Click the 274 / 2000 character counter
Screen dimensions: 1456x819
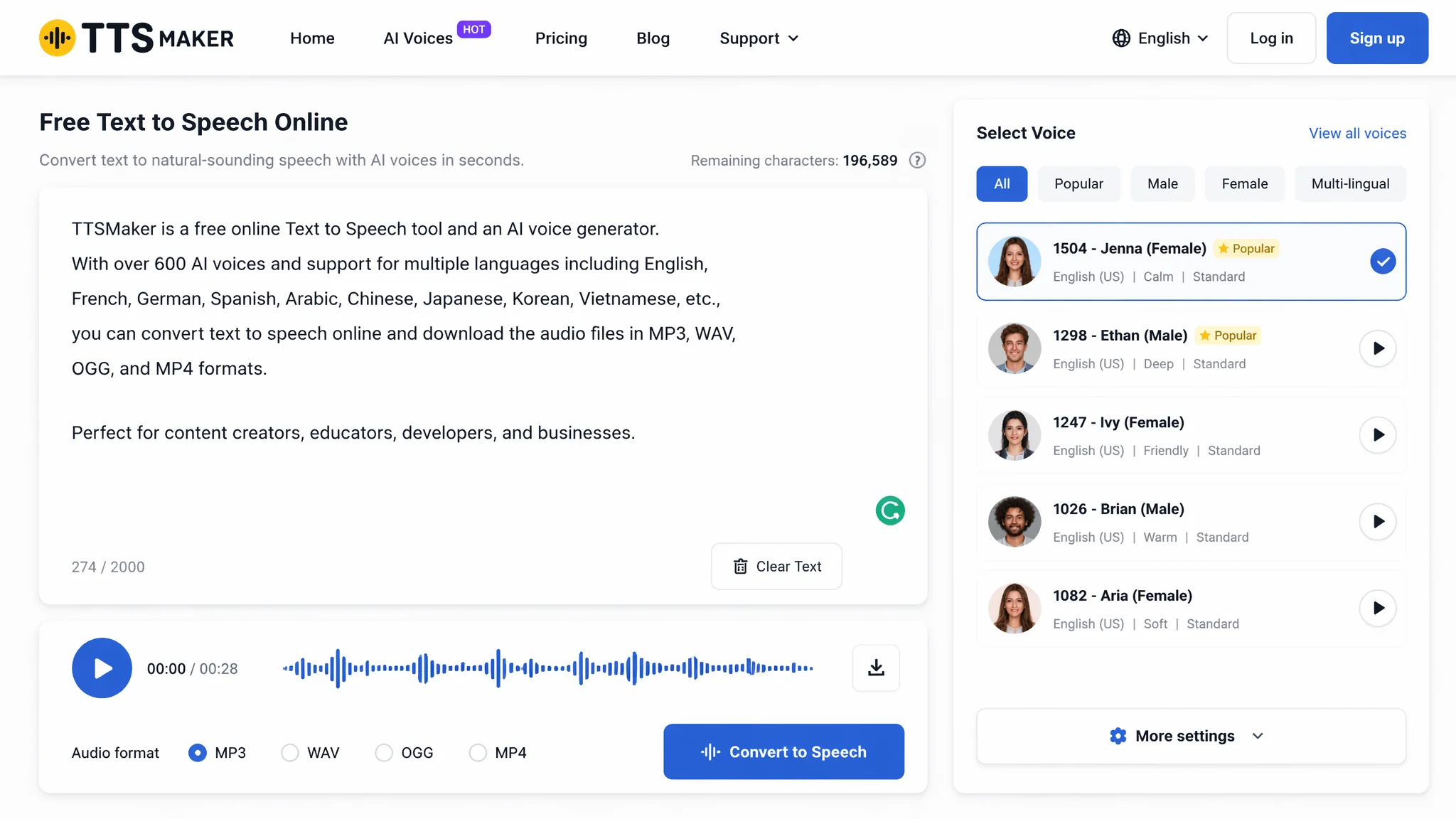(x=108, y=567)
